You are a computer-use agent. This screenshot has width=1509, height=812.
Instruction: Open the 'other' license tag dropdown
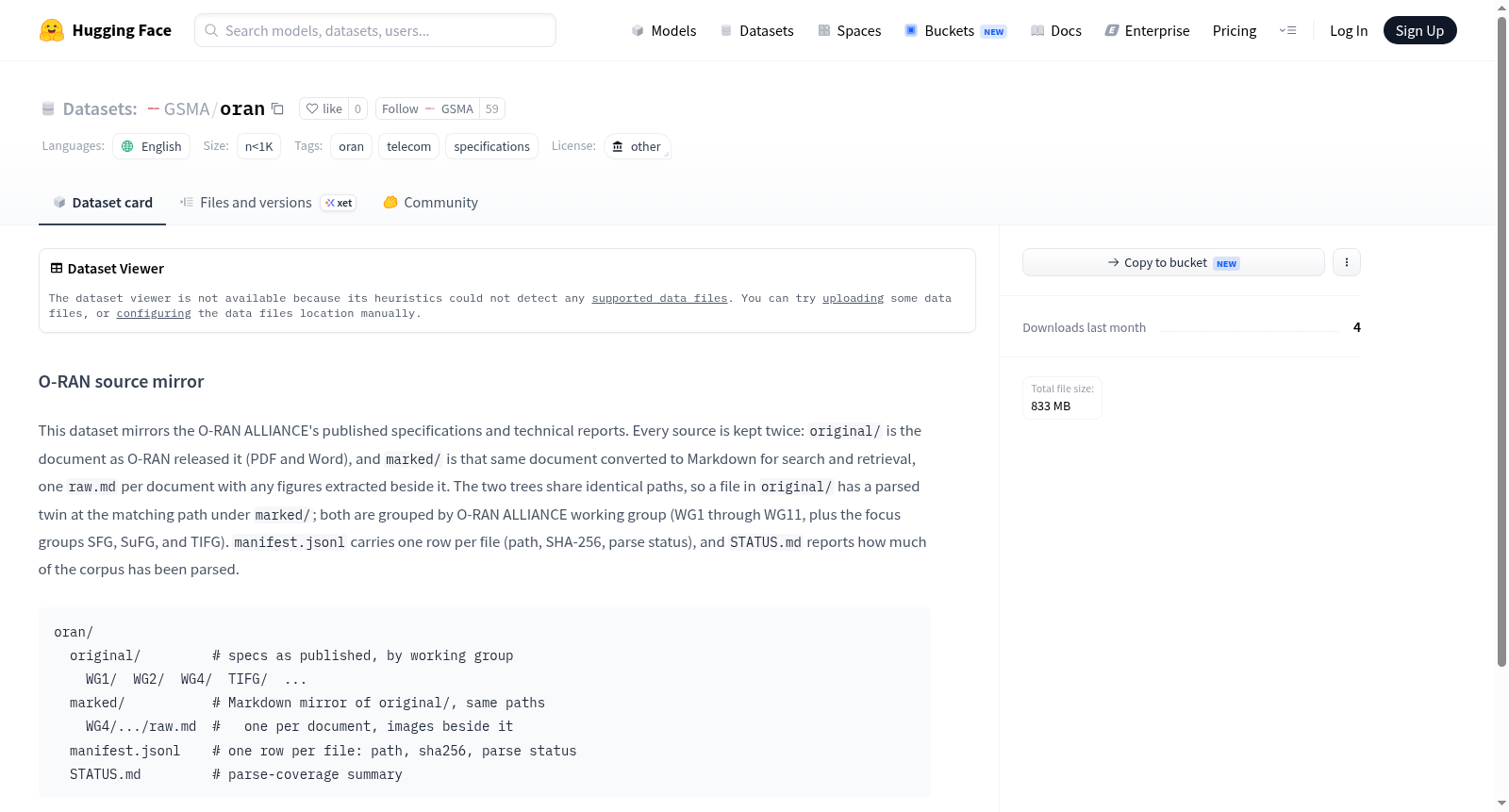click(638, 146)
